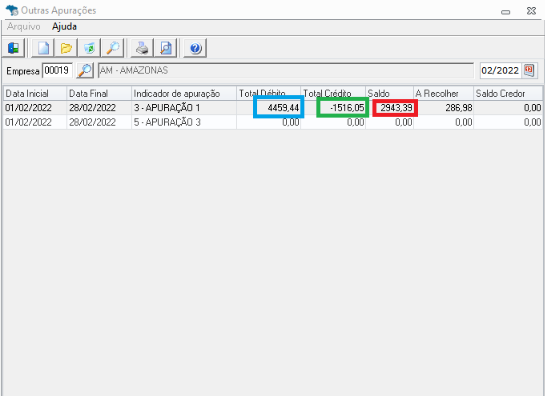Click the Empresa code field 00019
Image resolution: width=545 pixels, height=396 pixels.
click(x=57, y=71)
